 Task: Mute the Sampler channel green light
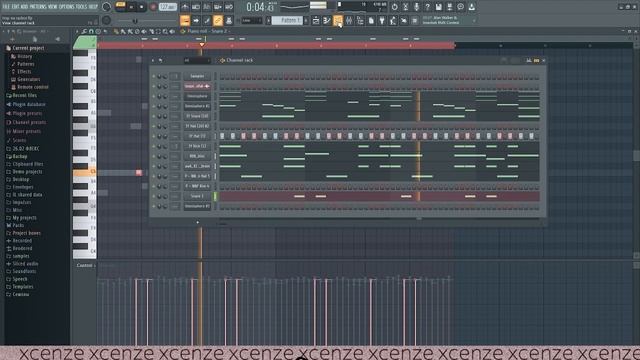[x=154, y=76]
